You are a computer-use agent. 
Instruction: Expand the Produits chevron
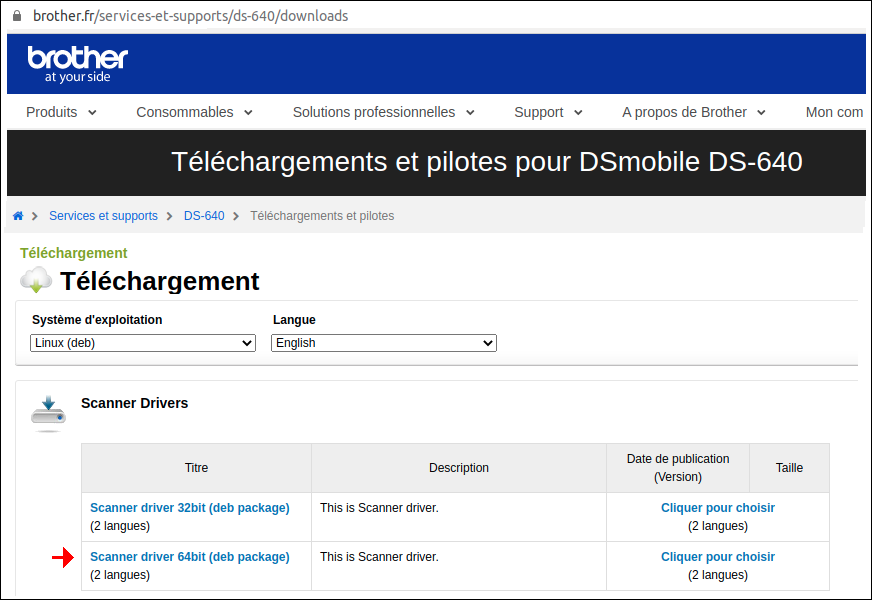(92, 113)
